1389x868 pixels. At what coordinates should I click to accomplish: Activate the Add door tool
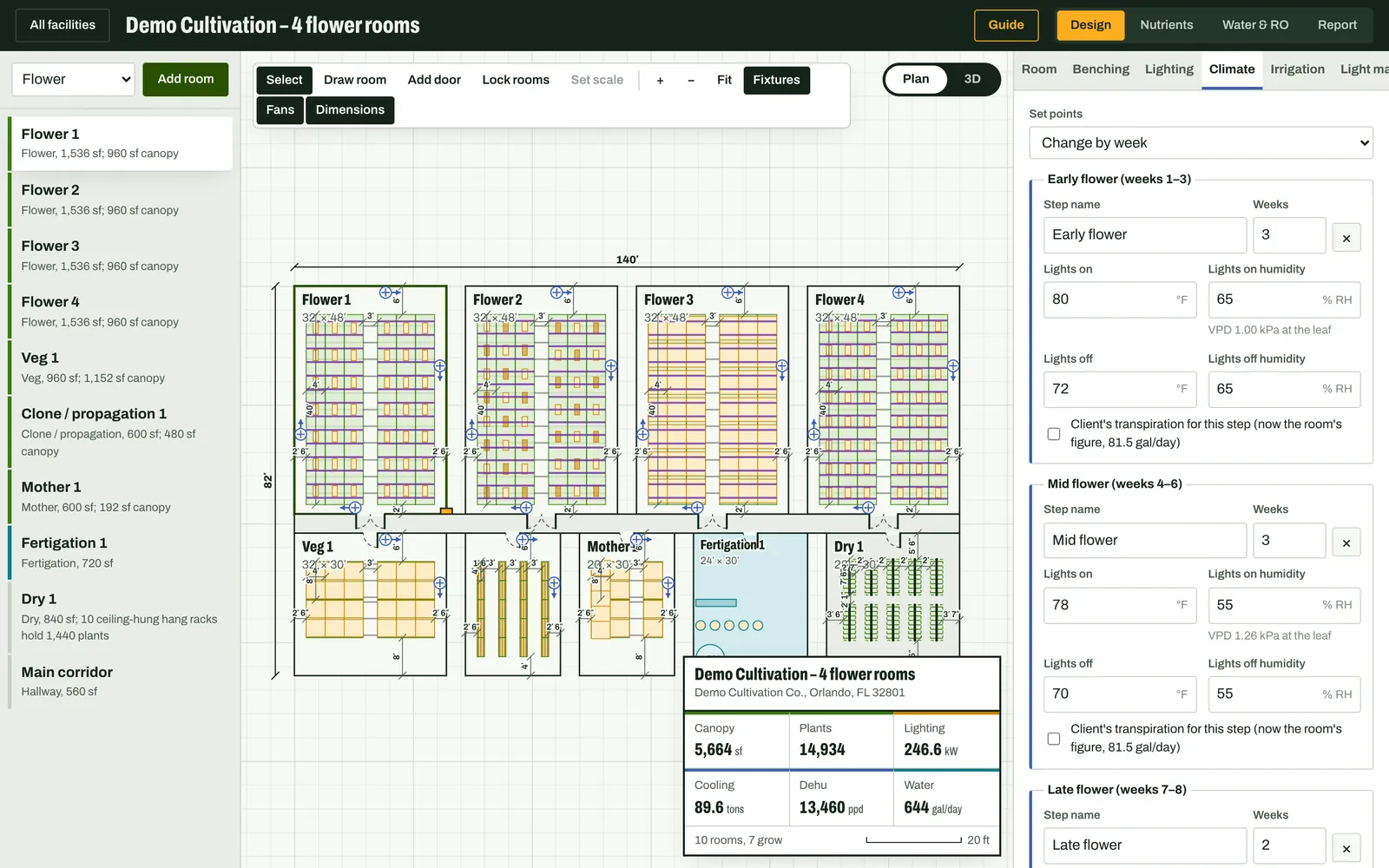(x=434, y=80)
